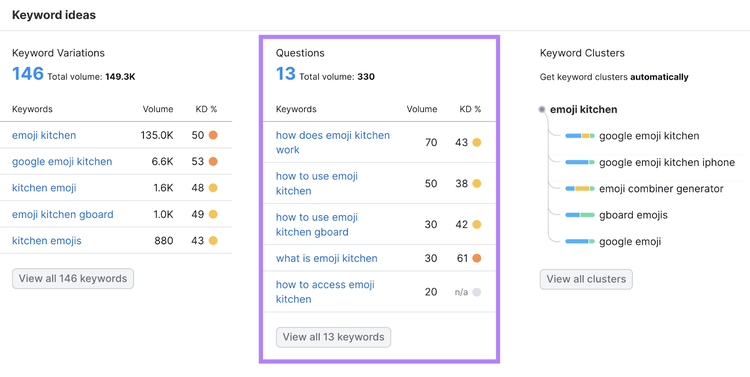Click the 135.0K volume value
Image resolution: width=750 pixels, height=377 pixels.
point(157,135)
